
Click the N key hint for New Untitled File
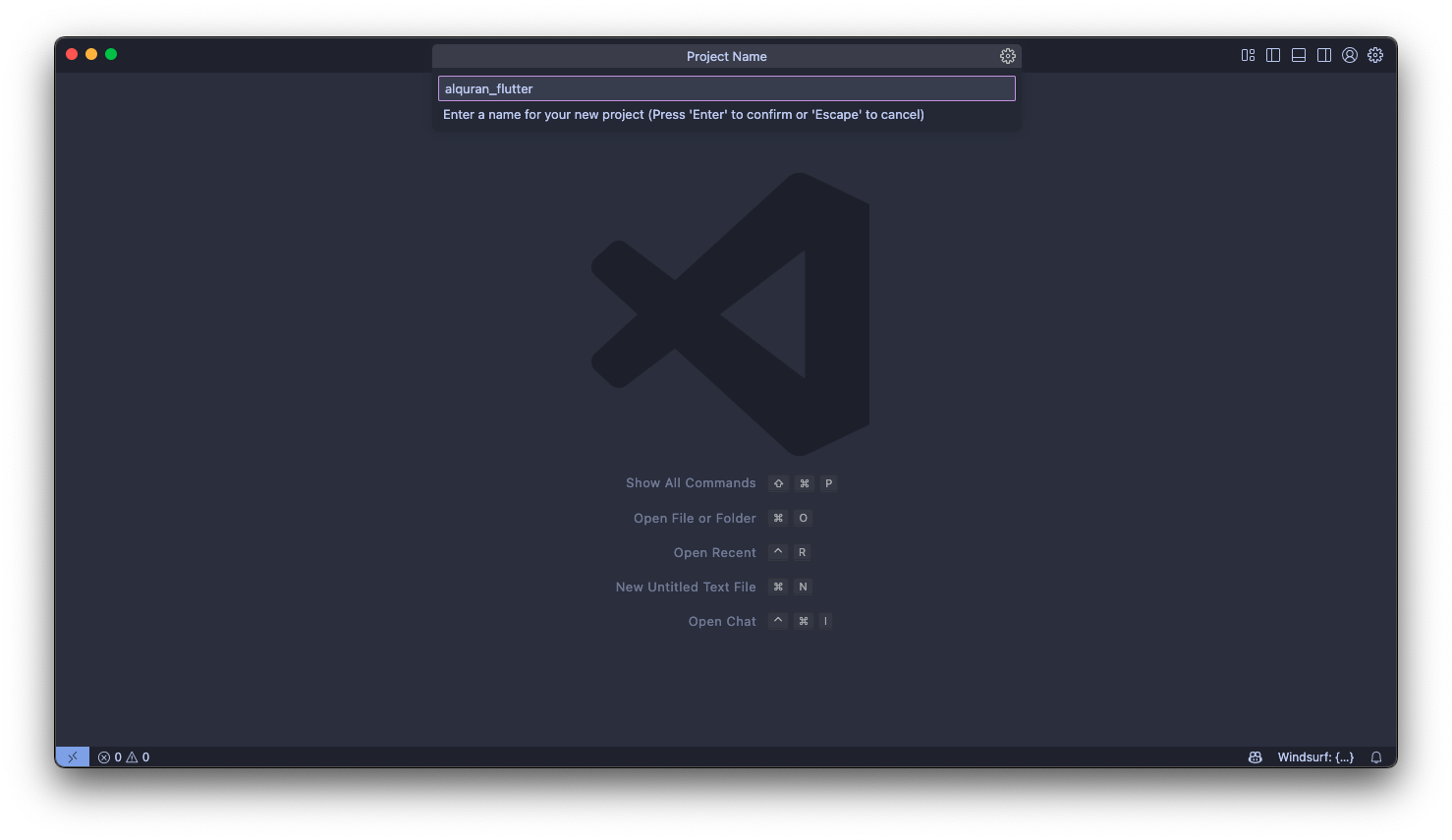[803, 587]
